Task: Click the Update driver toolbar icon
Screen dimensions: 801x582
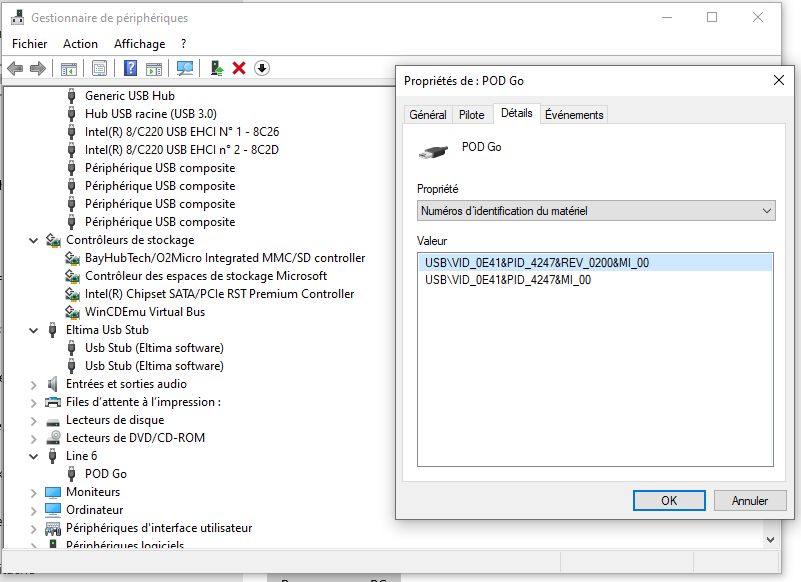Action: point(217,68)
